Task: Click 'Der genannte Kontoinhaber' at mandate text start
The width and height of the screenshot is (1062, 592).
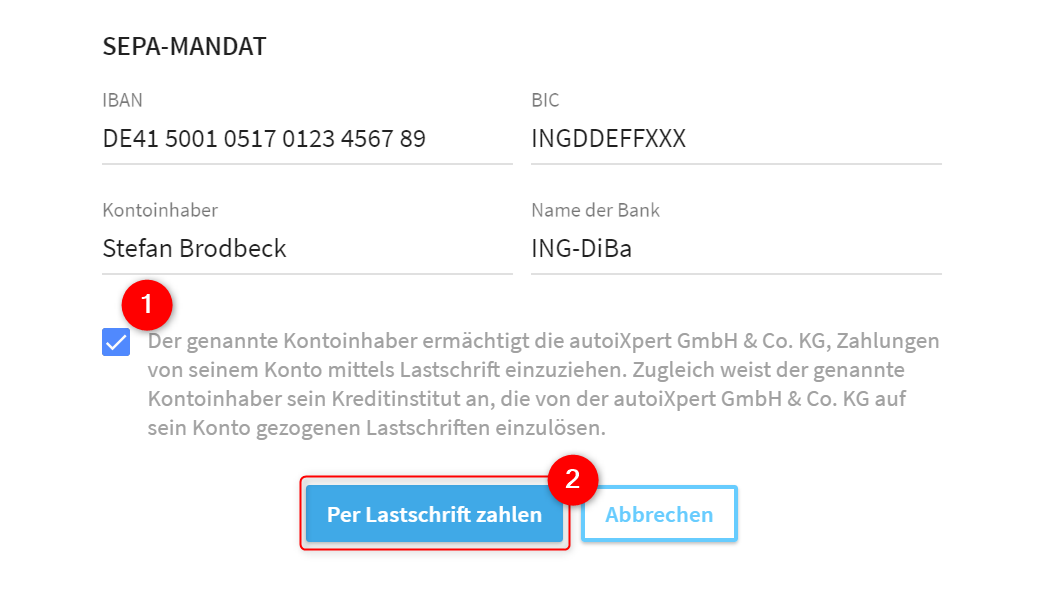Action: (282, 341)
